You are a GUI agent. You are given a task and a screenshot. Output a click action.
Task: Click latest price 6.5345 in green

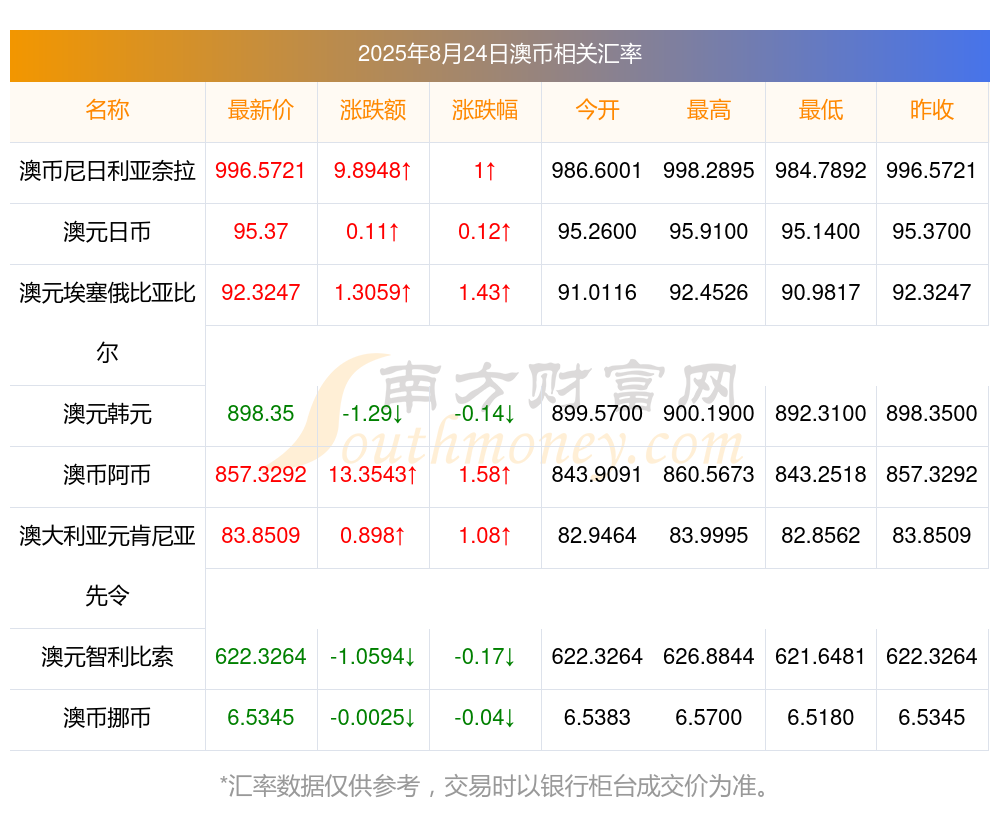coord(261,718)
